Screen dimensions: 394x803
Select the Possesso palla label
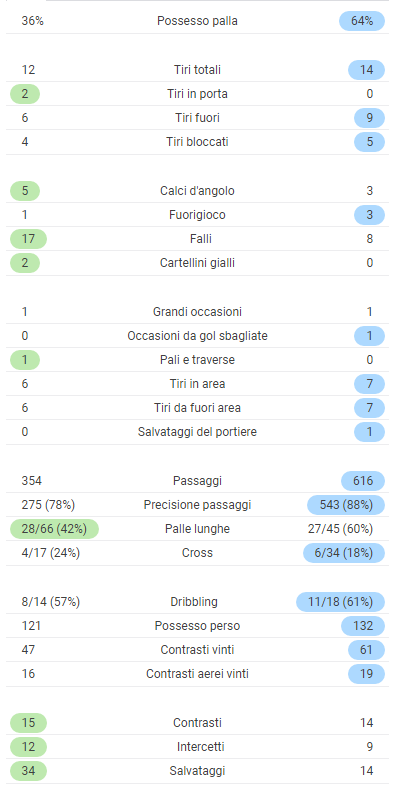[x=197, y=21]
